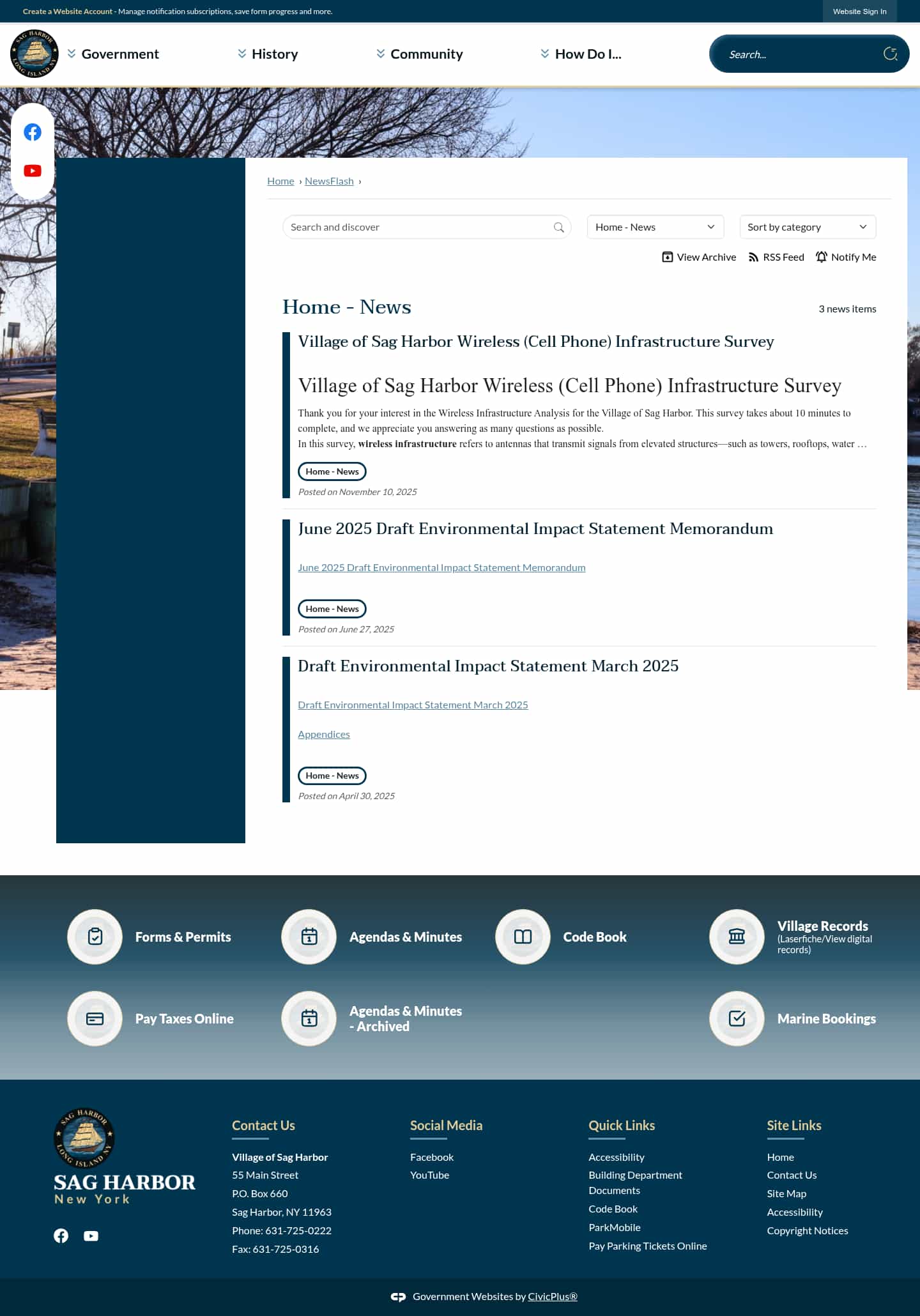Image resolution: width=920 pixels, height=1316 pixels.
Task: Expand the History menu chevron
Action: point(242,54)
